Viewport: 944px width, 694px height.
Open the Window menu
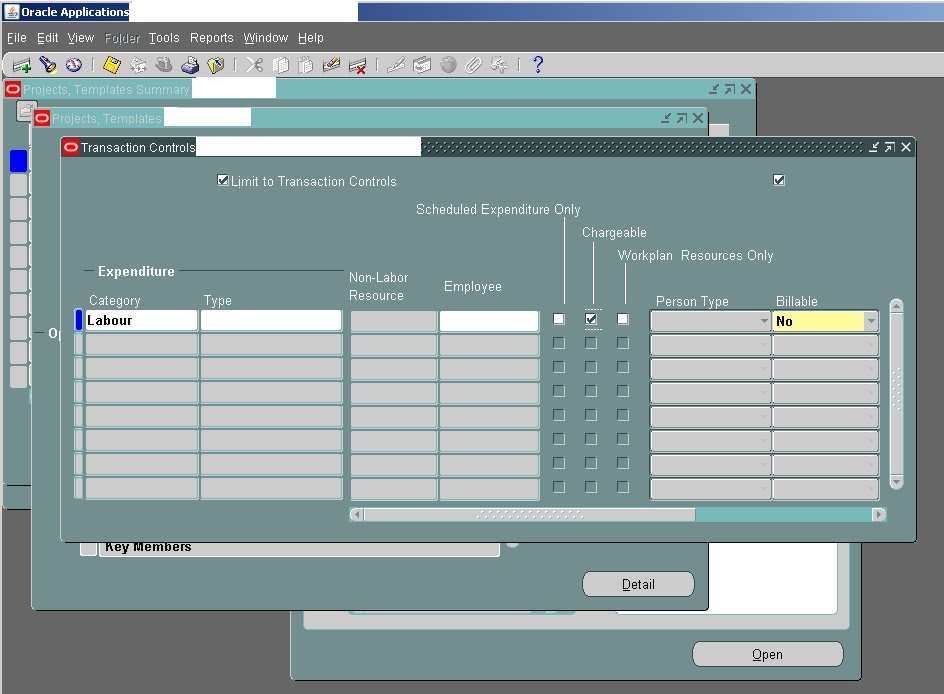coord(266,38)
